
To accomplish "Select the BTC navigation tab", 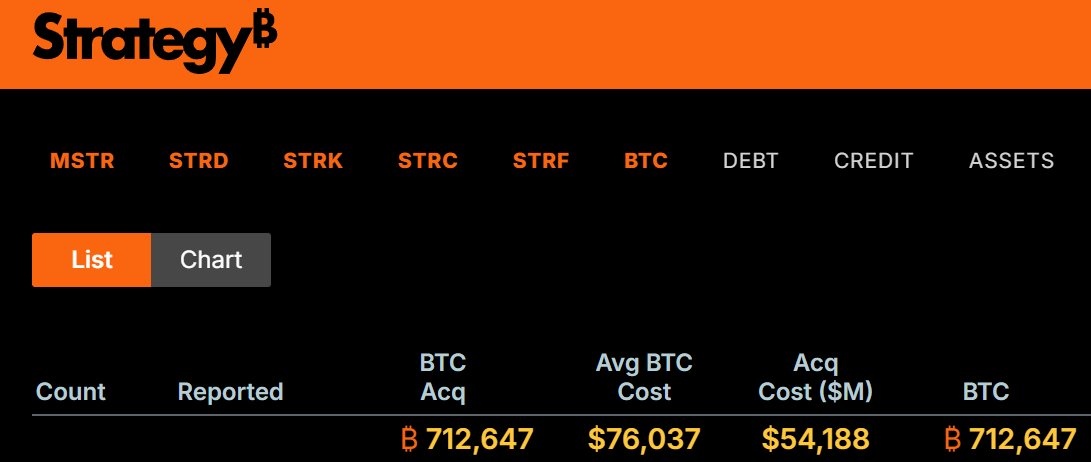I will [646, 161].
